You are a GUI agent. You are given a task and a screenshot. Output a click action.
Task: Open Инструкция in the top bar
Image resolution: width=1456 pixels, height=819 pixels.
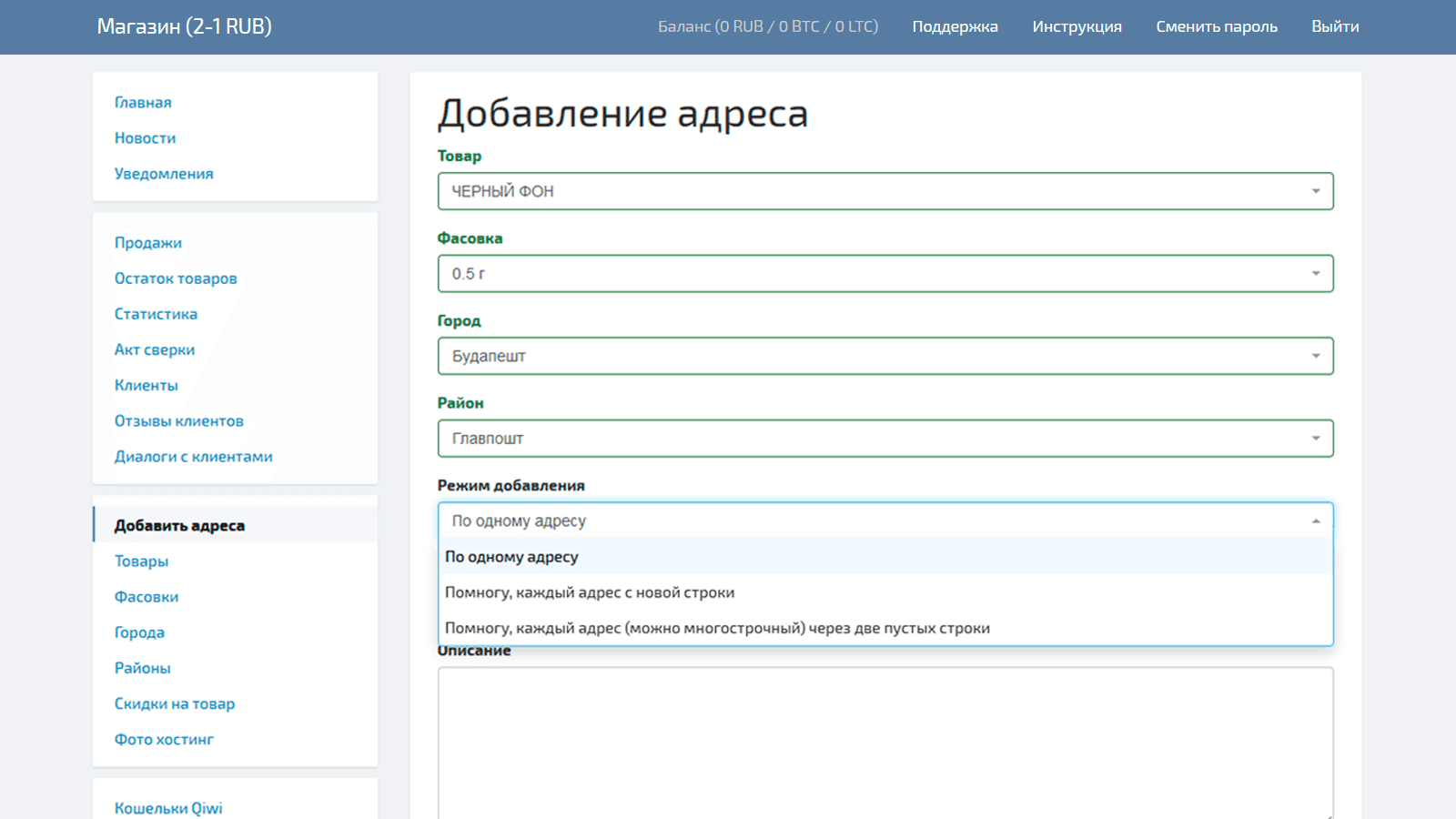[x=1077, y=26]
